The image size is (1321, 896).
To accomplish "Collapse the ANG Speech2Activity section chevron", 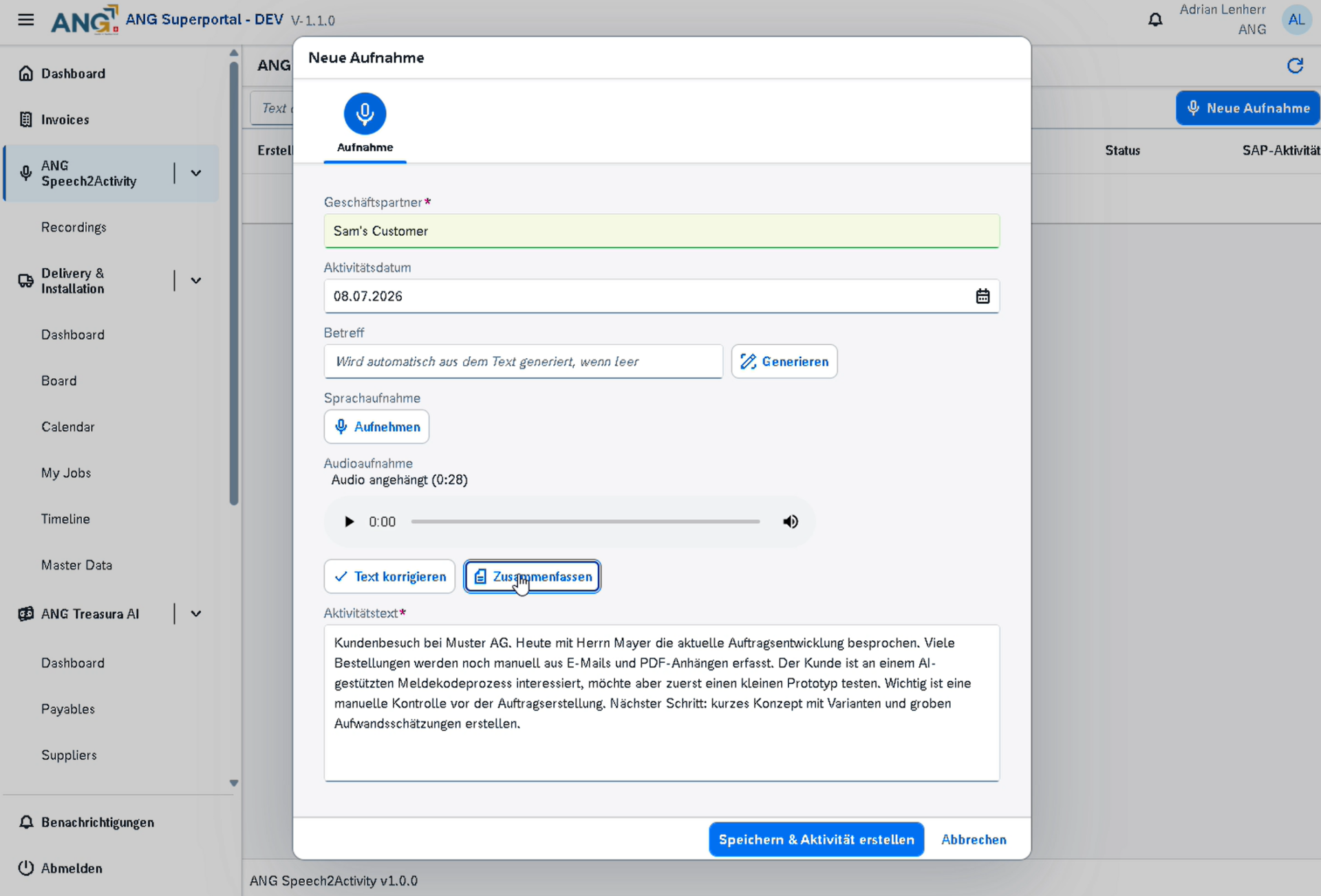I will tap(196, 173).
